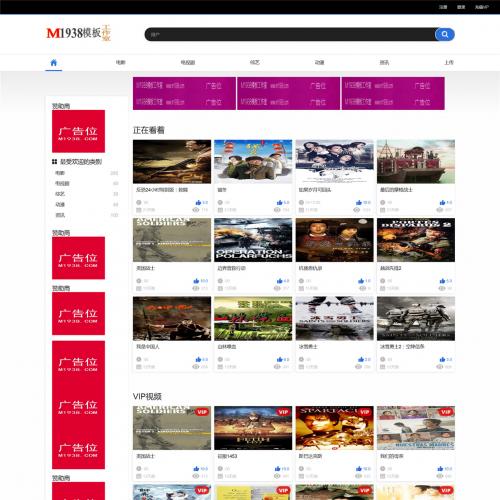The image size is (500, 500).
Task: Click the M1938 site logo
Action: (x=79, y=33)
